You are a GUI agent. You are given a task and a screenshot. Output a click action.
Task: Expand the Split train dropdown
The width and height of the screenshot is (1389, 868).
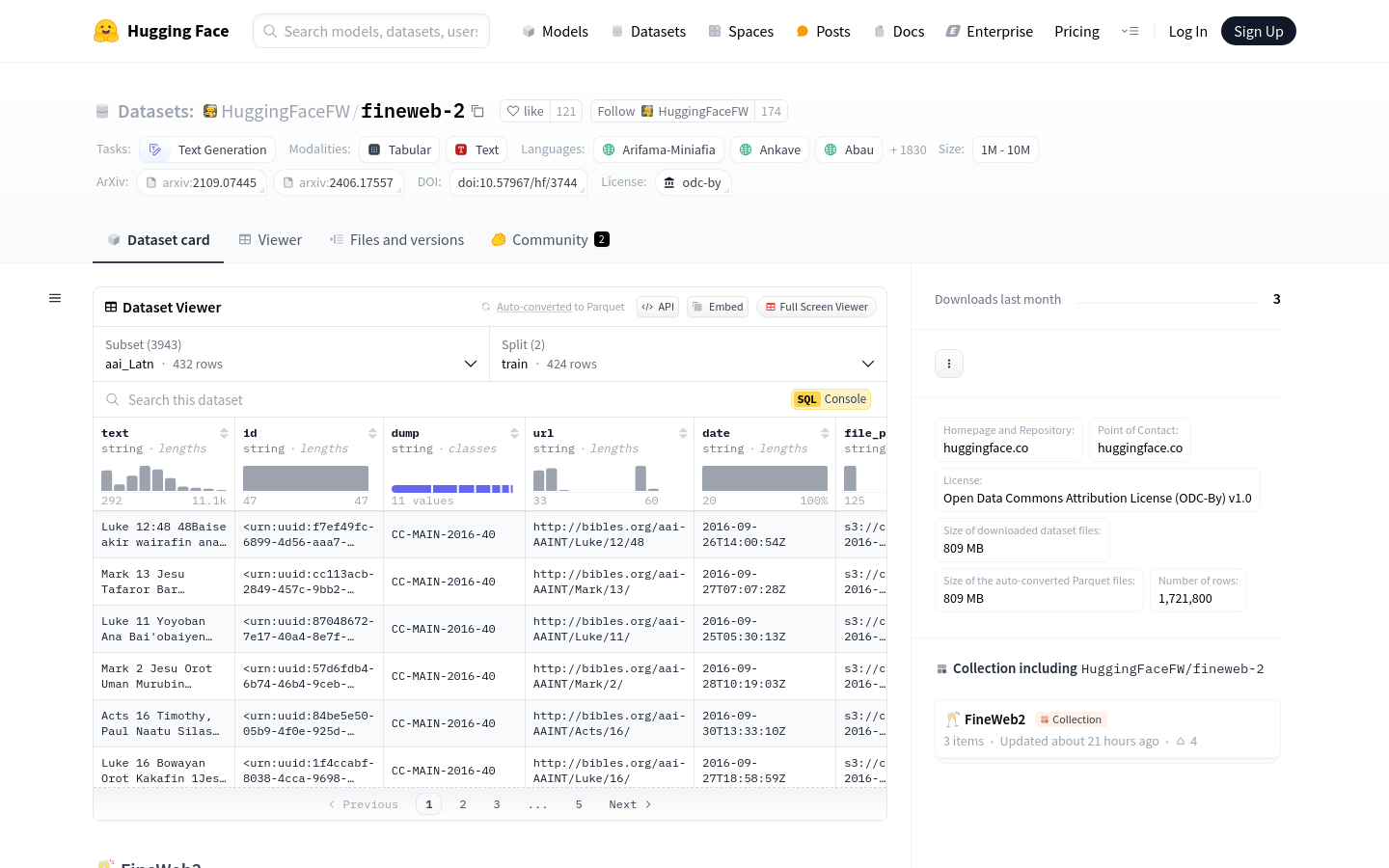click(x=688, y=354)
